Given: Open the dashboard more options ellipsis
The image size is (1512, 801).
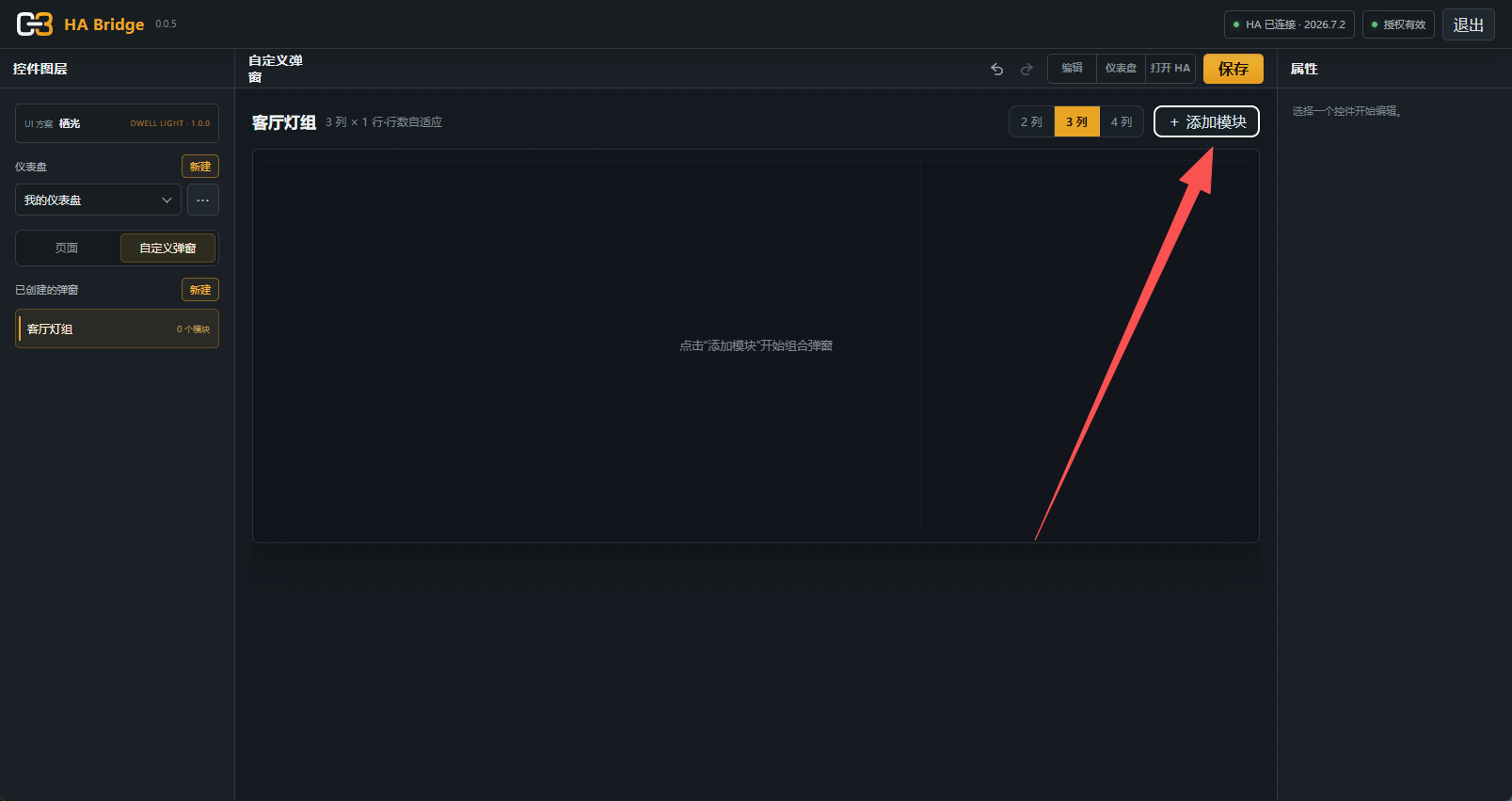Looking at the screenshot, I should (x=203, y=200).
